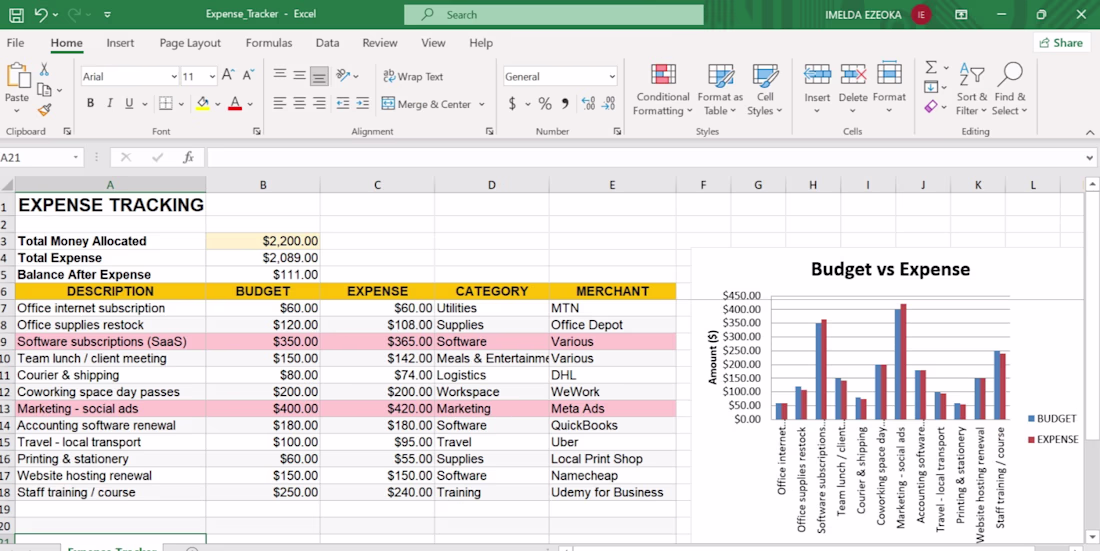Switch to the Insert tab

(120, 43)
